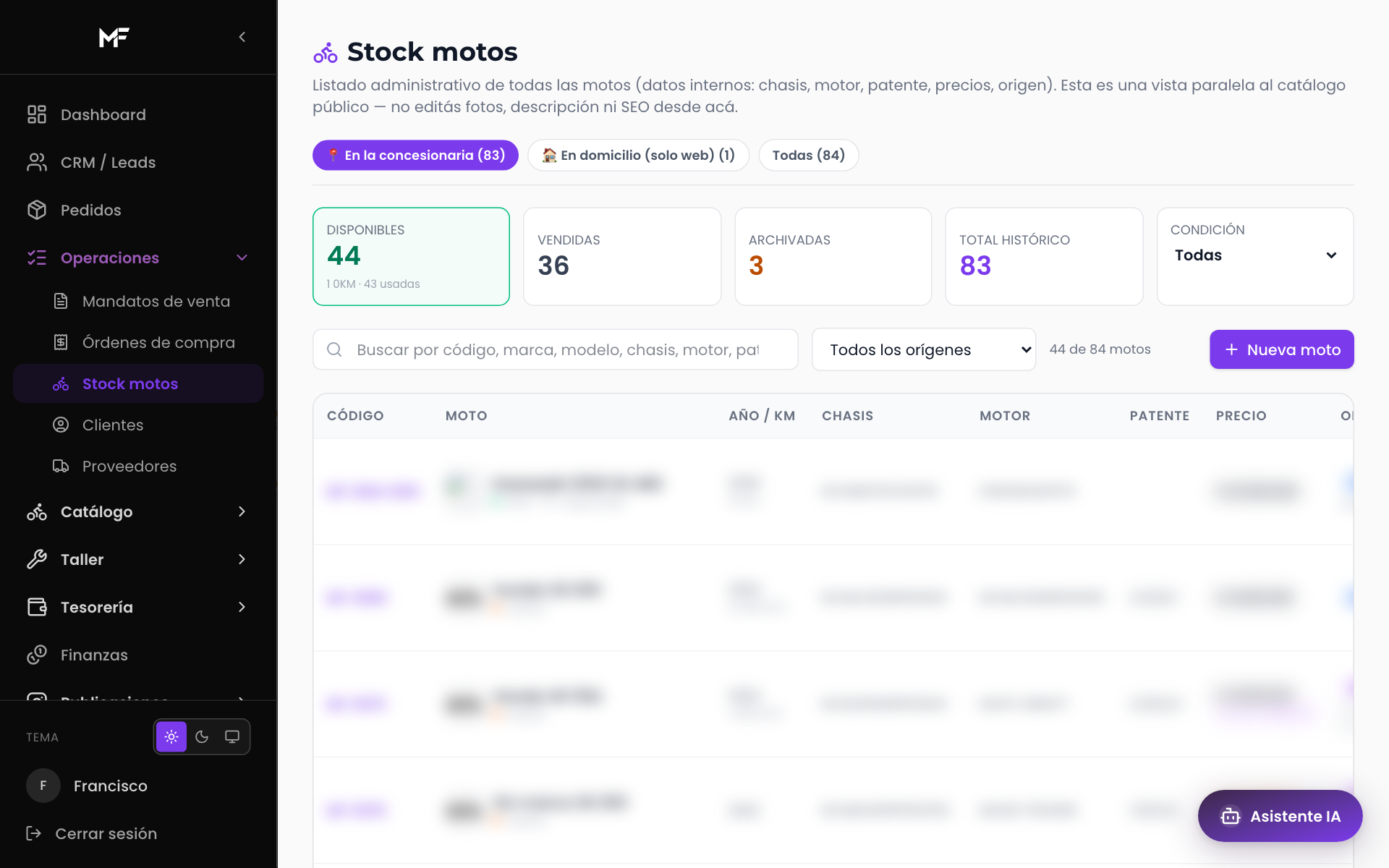Filter by the Vendidas card
Image resolution: width=1389 pixels, height=868 pixels.
click(x=622, y=256)
